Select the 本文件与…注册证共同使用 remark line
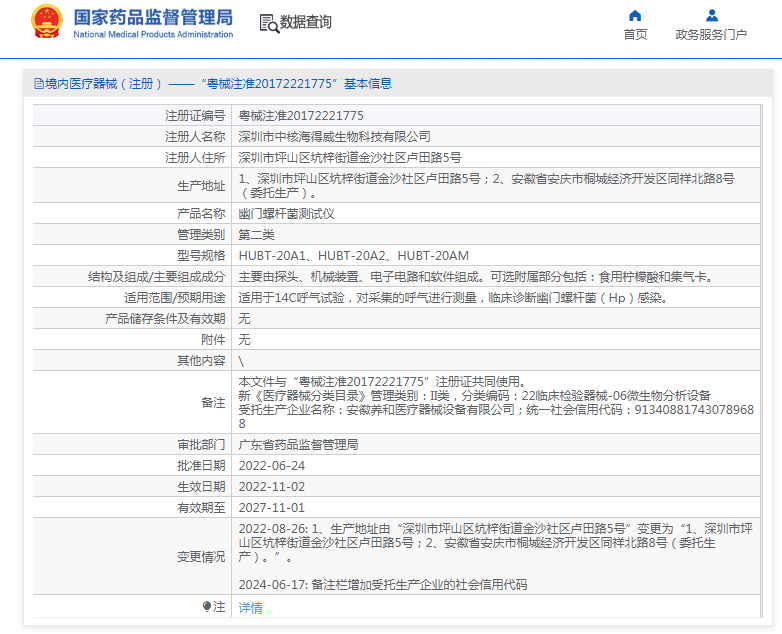The image size is (782, 634). tap(383, 382)
